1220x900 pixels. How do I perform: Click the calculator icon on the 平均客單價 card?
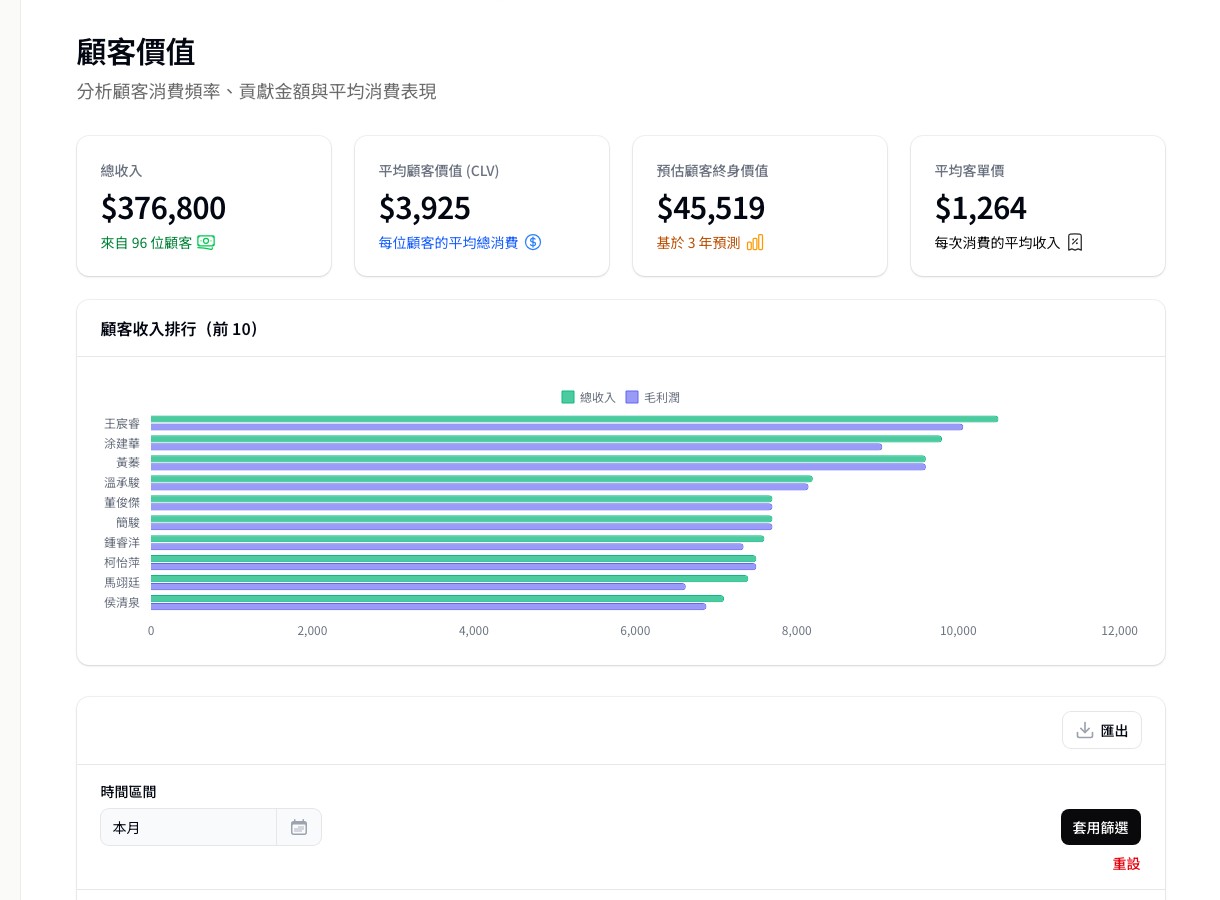click(x=1075, y=242)
